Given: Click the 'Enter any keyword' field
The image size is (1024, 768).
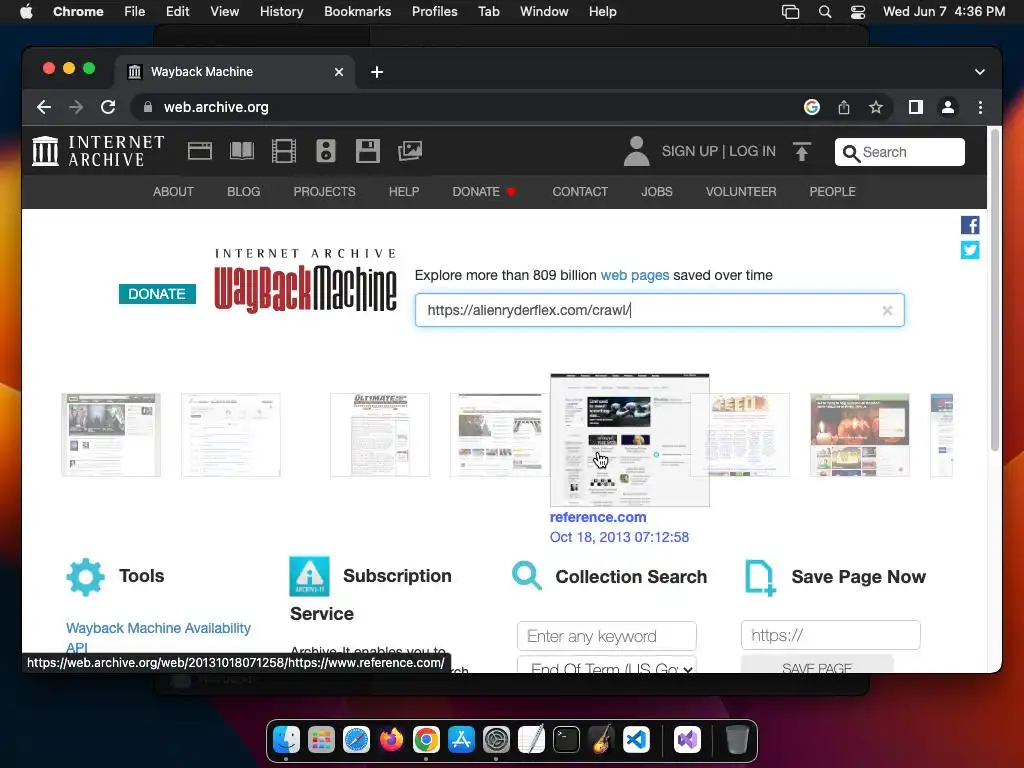Looking at the screenshot, I should 607,636.
